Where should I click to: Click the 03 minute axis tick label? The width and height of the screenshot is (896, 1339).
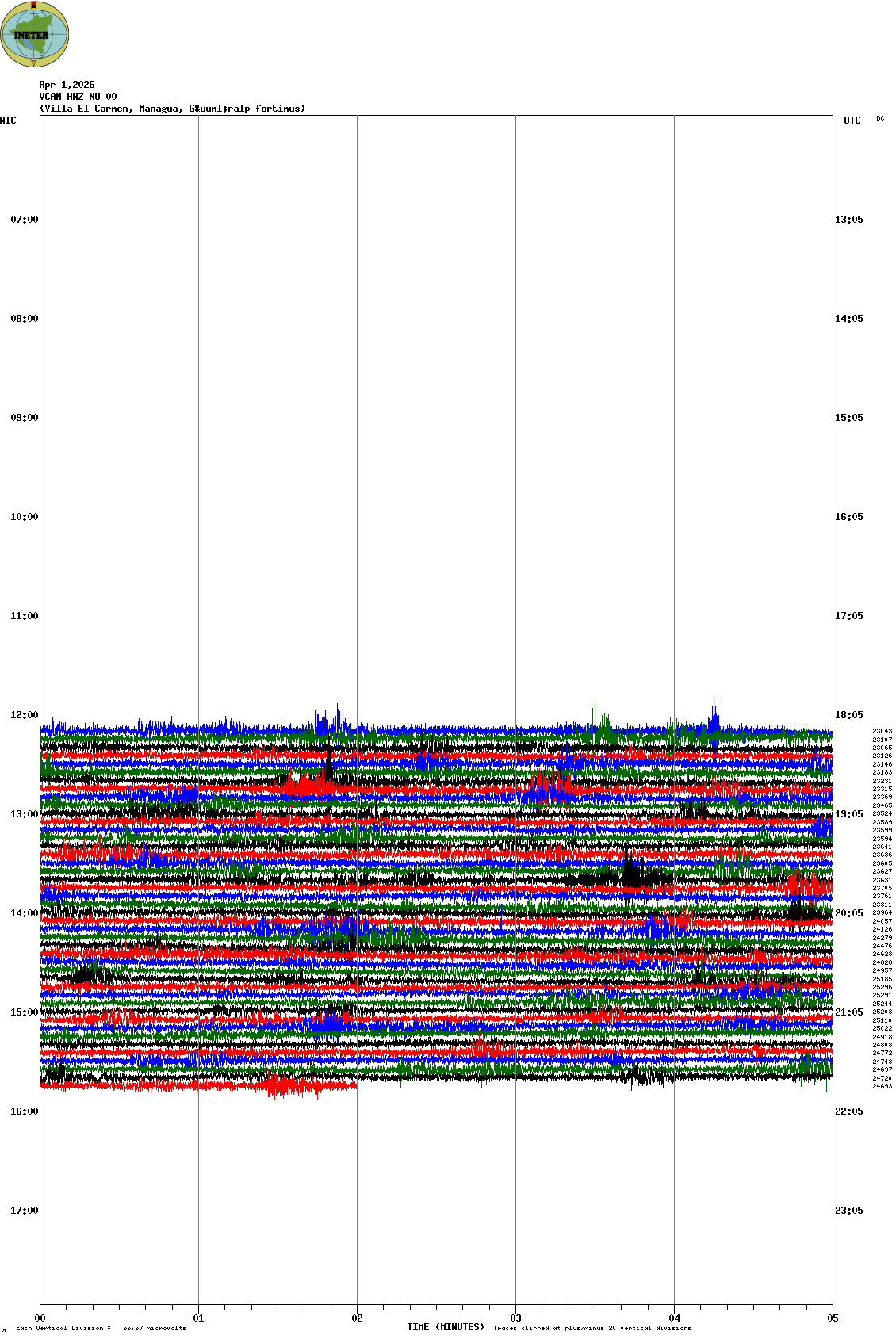(515, 1318)
